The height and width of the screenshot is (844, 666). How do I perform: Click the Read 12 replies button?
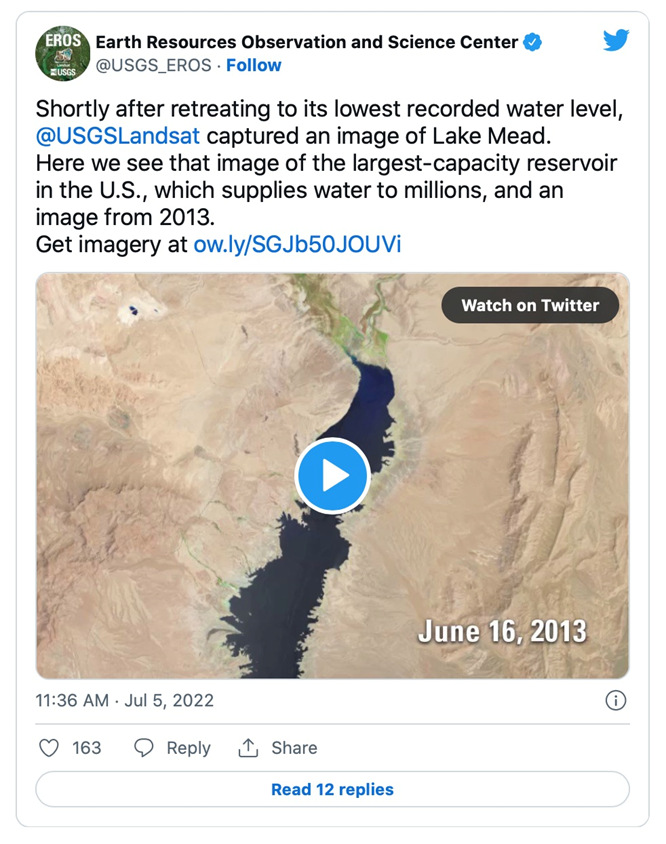tap(332, 789)
